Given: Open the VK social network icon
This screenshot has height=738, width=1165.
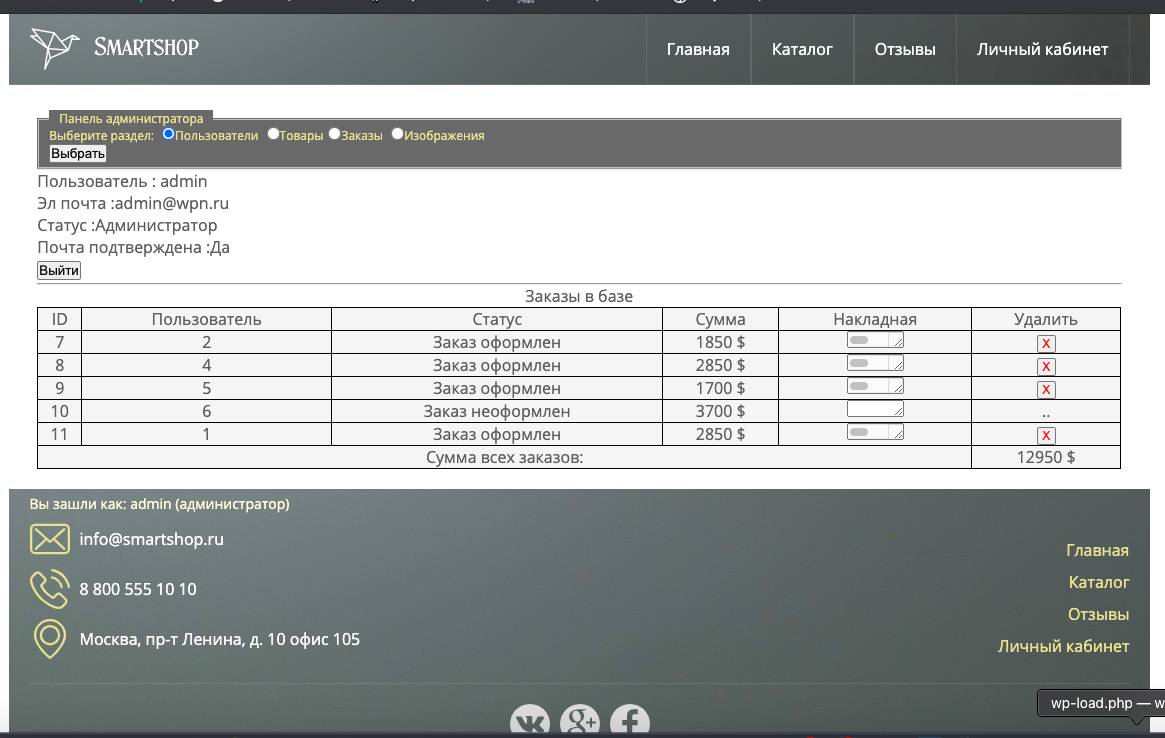Looking at the screenshot, I should [530, 722].
